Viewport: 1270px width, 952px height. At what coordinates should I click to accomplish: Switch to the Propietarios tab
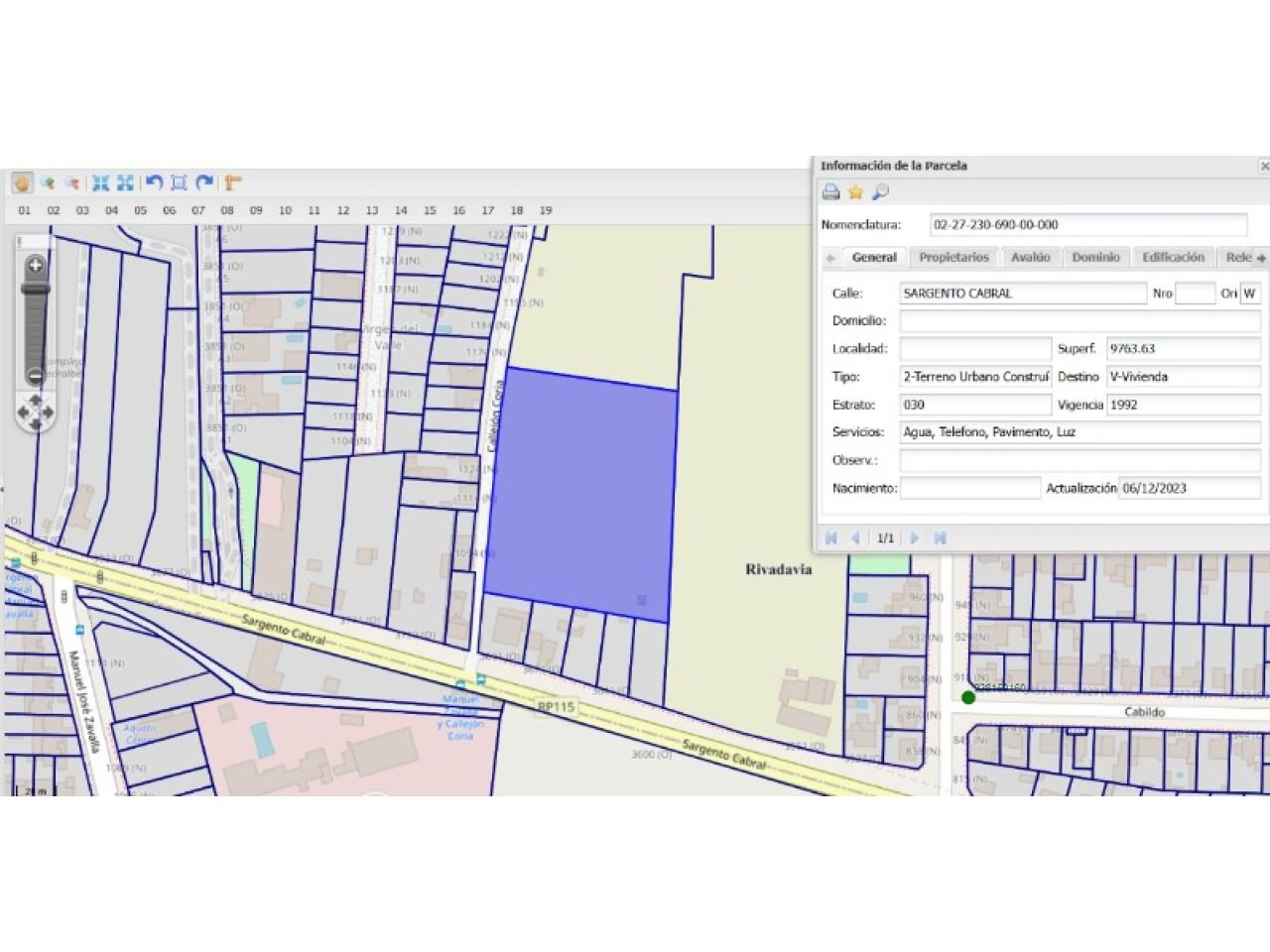[953, 258]
